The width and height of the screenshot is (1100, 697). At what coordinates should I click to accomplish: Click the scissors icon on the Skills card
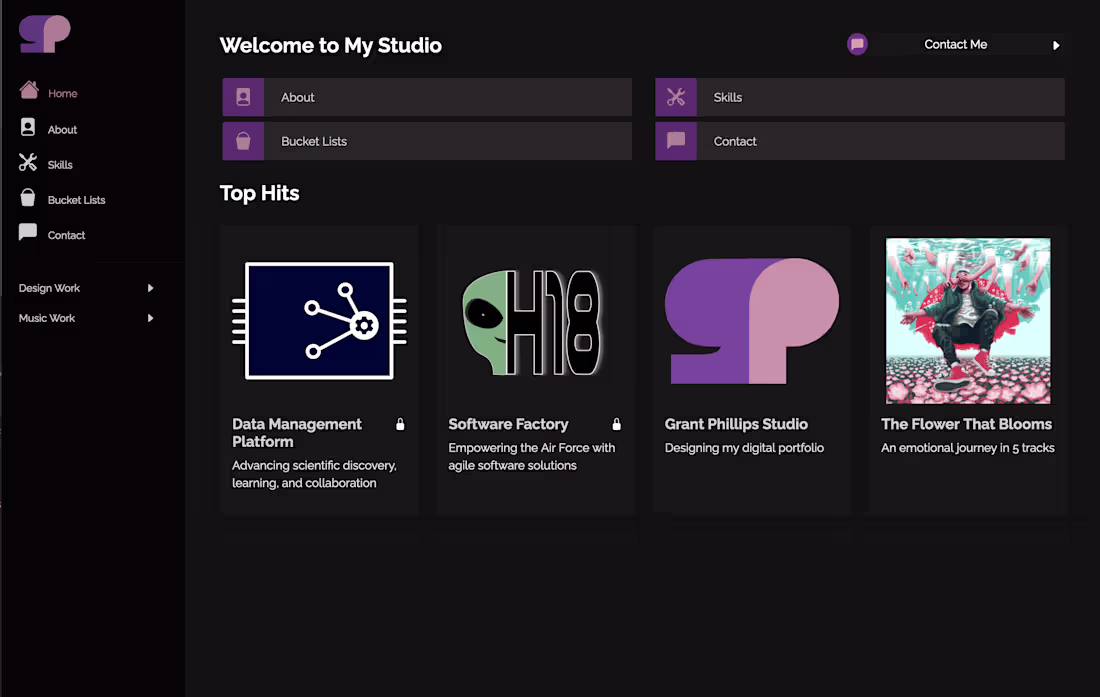(676, 97)
